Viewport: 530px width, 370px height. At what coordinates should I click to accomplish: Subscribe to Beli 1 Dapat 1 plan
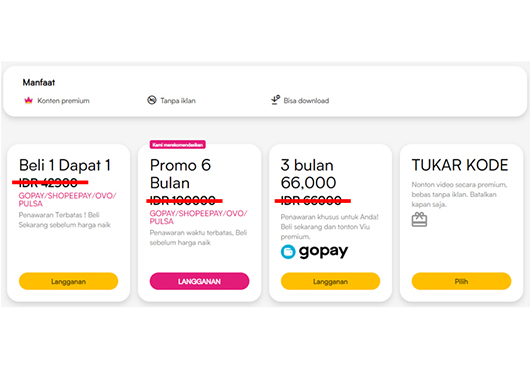pyautogui.click(x=68, y=281)
